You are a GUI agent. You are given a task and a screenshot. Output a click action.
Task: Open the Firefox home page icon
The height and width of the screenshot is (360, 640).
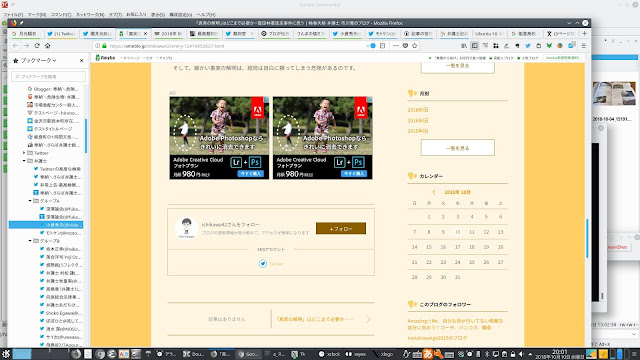[47, 46]
